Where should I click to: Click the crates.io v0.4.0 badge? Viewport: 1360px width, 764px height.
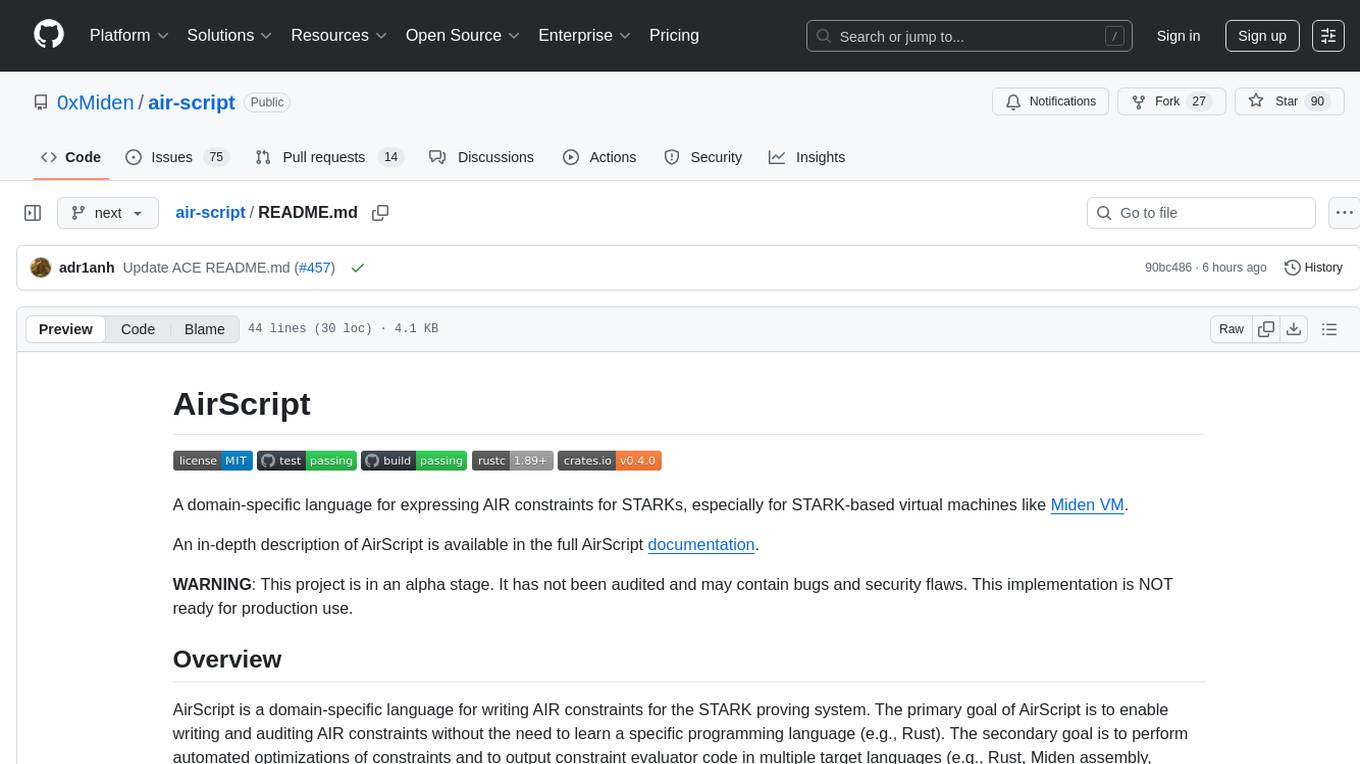point(609,460)
